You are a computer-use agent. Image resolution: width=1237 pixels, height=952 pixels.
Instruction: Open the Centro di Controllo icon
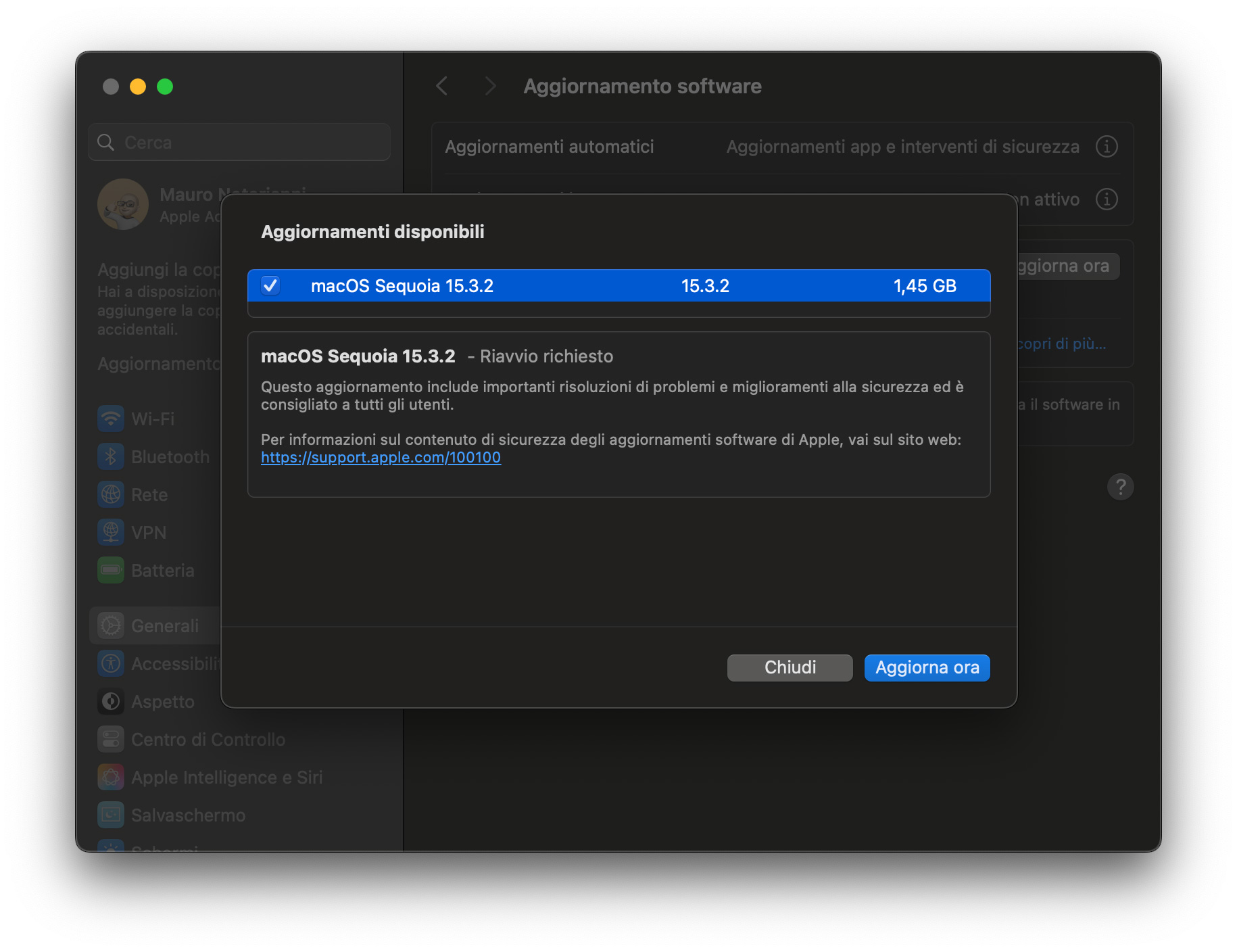pos(111,739)
